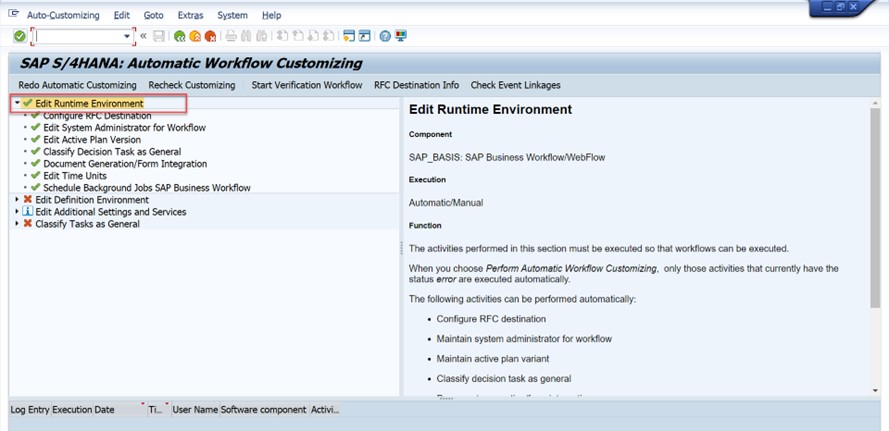The height and width of the screenshot is (431, 889).
Task: Click the green Enter checkmark icon
Action: click(20, 36)
